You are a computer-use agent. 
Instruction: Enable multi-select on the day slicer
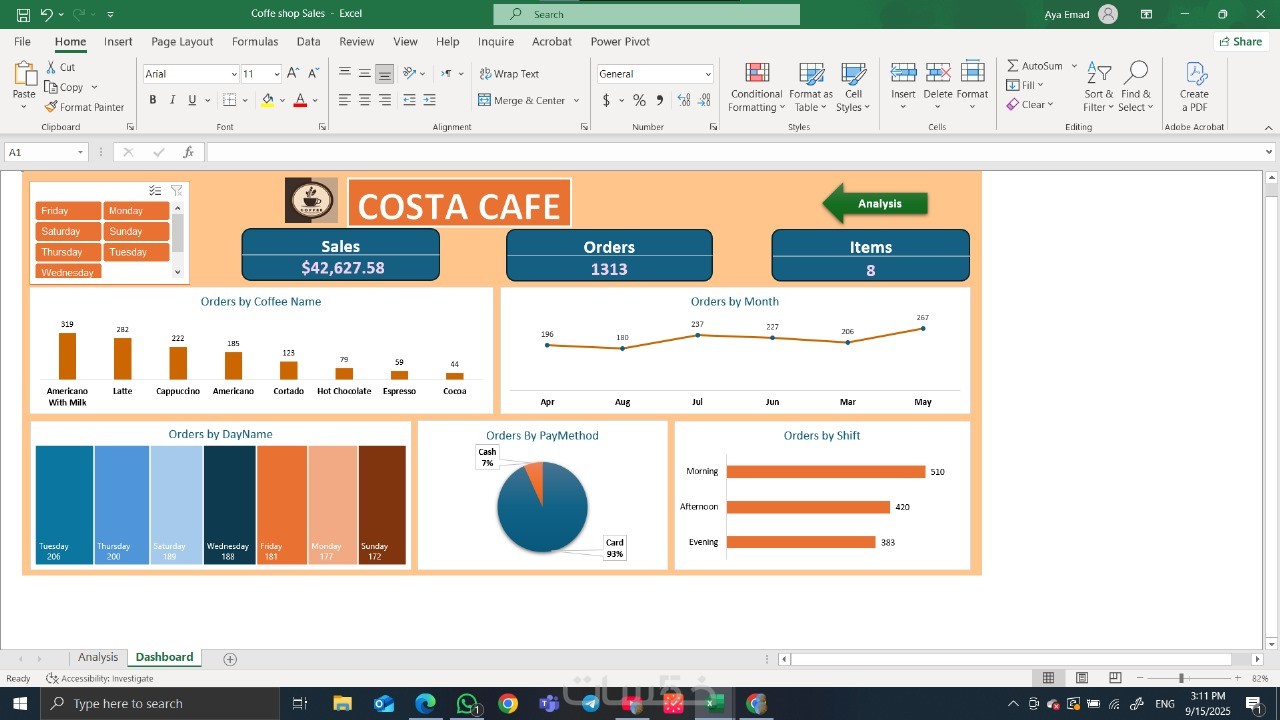coord(155,190)
